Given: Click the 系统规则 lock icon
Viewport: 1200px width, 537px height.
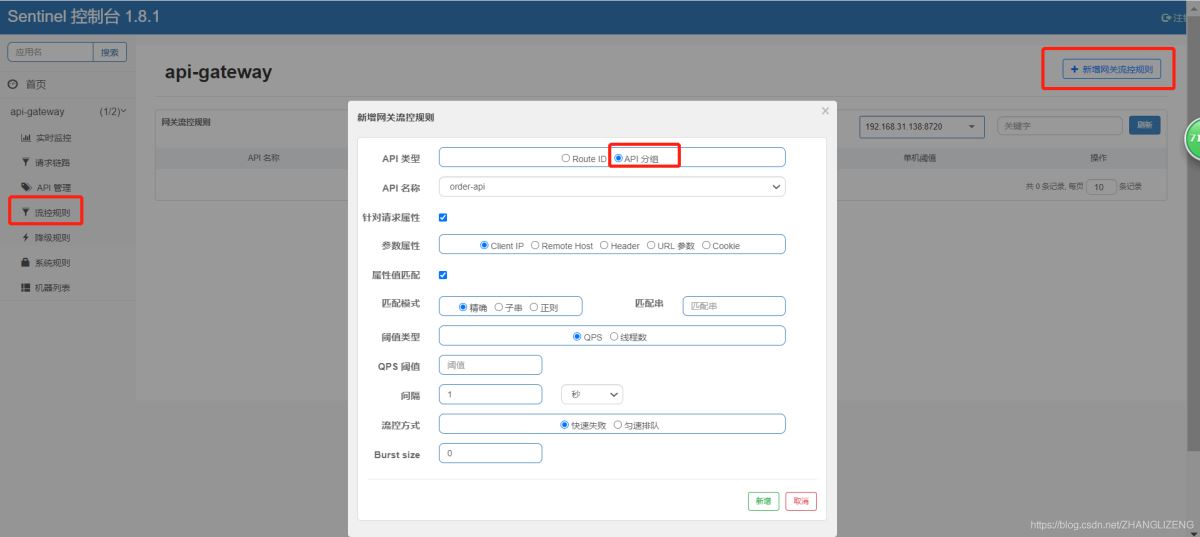Looking at the screenshot, I should [x=26, y=263].
